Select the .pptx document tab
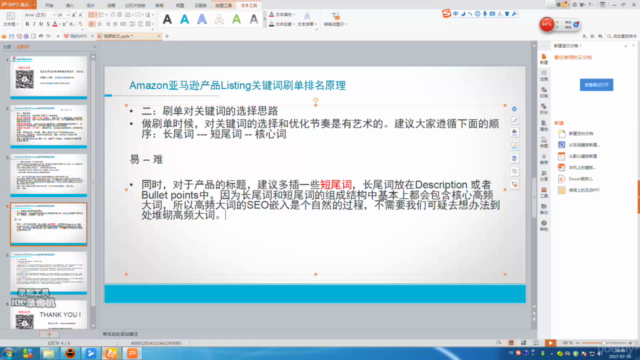Screen dimensions: 640x360 pyautogui.click(x=129, y=36)
